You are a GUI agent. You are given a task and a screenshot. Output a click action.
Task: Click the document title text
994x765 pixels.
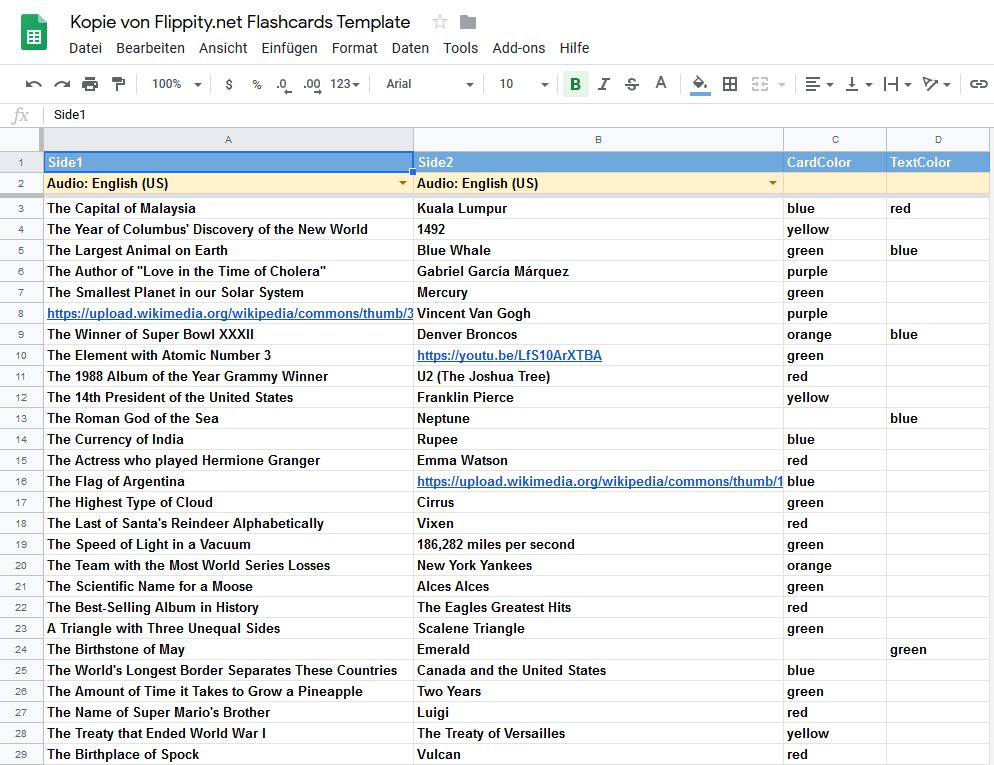240,22
